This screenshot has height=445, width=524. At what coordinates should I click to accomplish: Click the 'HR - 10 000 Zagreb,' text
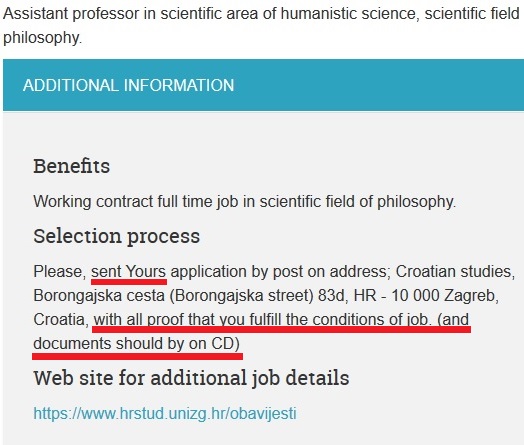[426, 295]
